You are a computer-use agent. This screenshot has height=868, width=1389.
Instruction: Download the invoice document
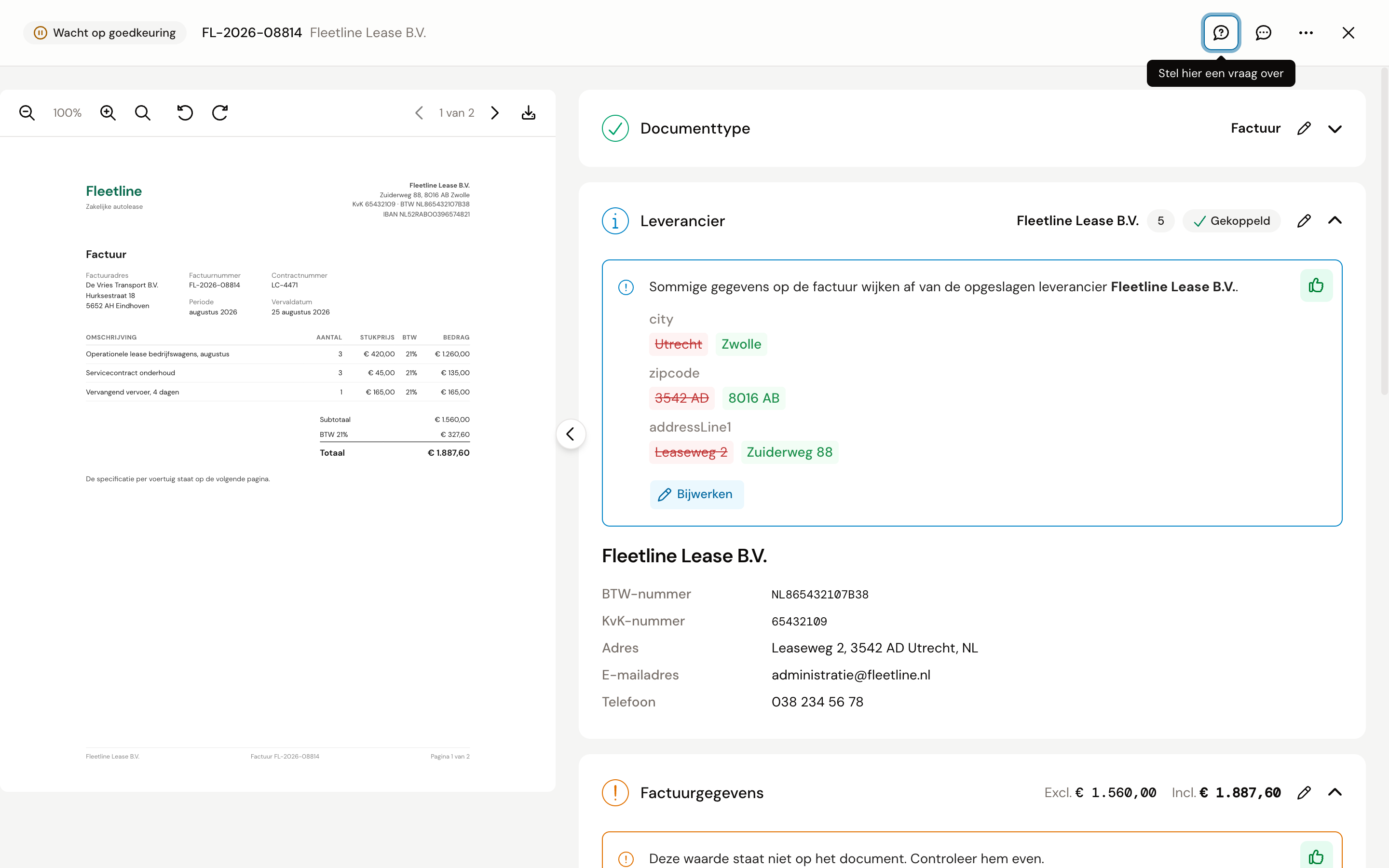[x=529, y=113]
